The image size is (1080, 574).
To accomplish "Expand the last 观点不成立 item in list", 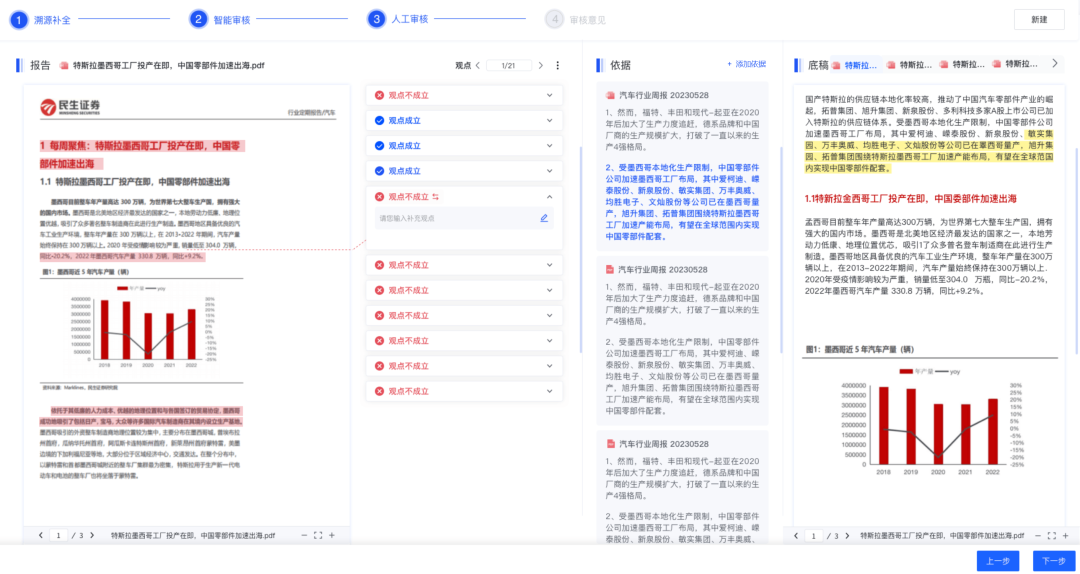I will pos(549,391).
